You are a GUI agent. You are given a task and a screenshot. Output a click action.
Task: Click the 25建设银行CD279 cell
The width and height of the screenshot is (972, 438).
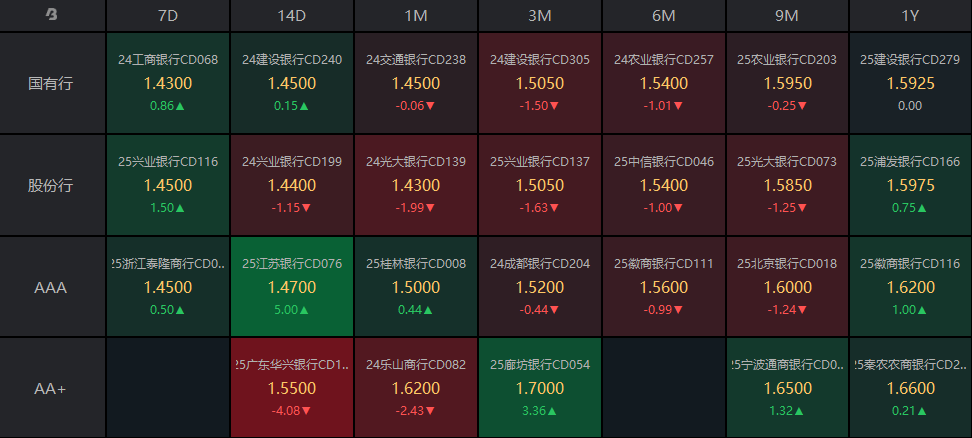(910, 83)
